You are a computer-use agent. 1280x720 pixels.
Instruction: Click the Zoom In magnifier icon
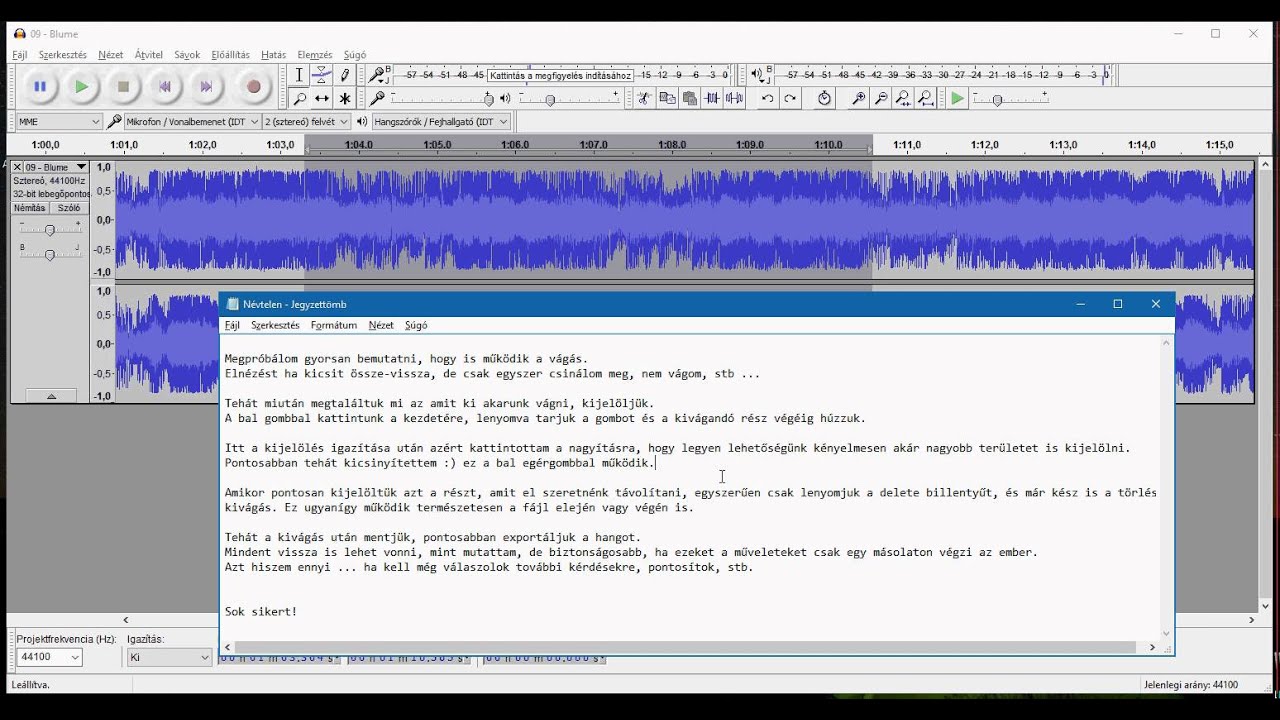coord(858,98)
